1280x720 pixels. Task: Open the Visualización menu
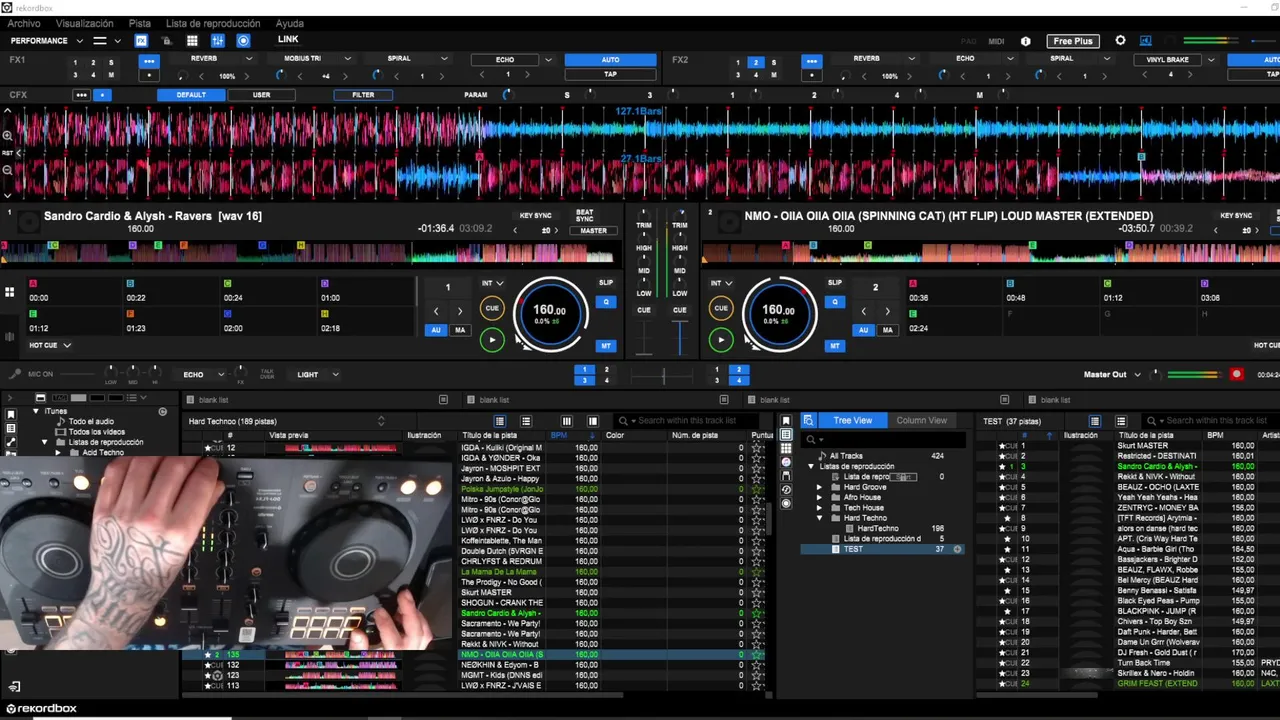[84, 23]
